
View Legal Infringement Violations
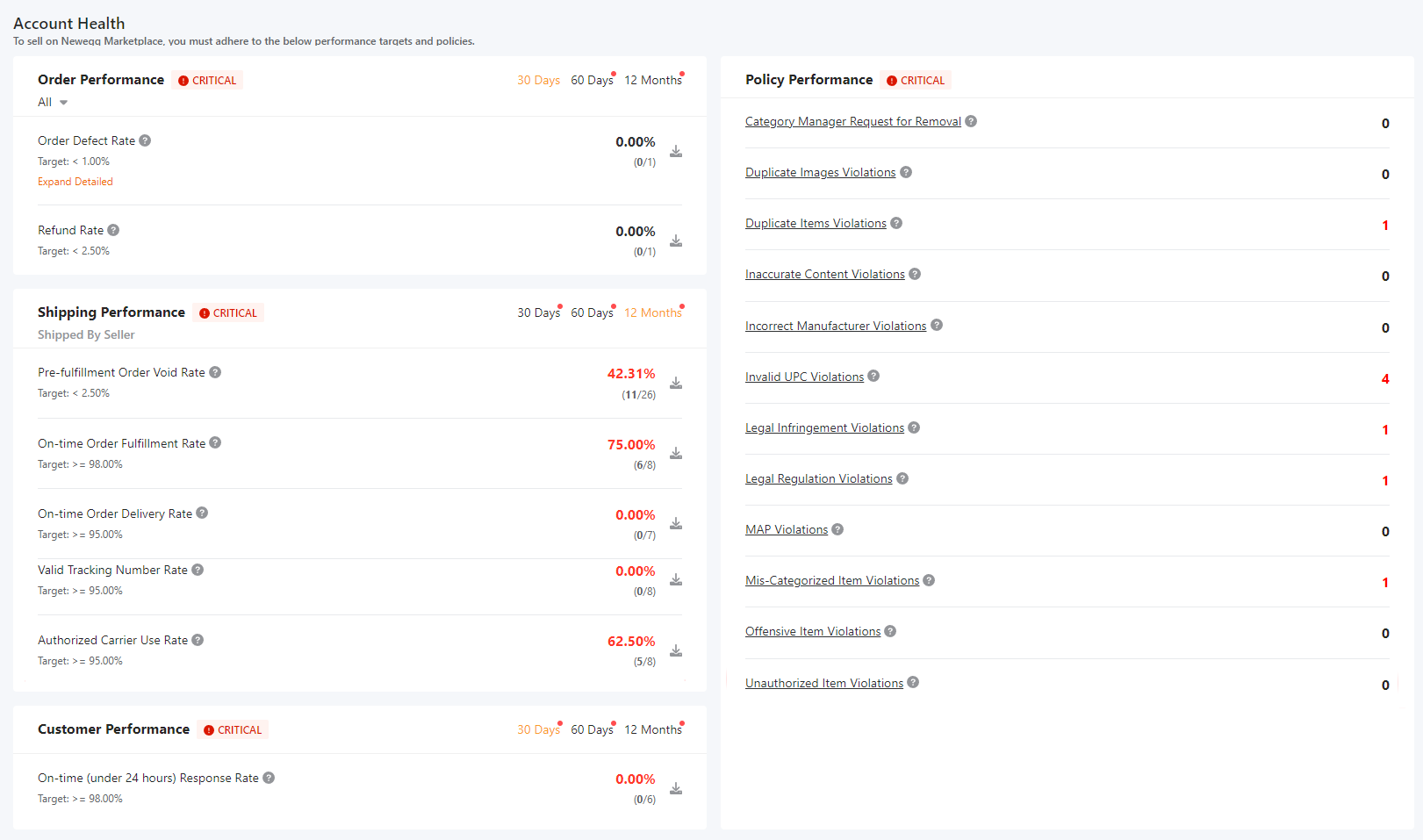coord(824,427)
